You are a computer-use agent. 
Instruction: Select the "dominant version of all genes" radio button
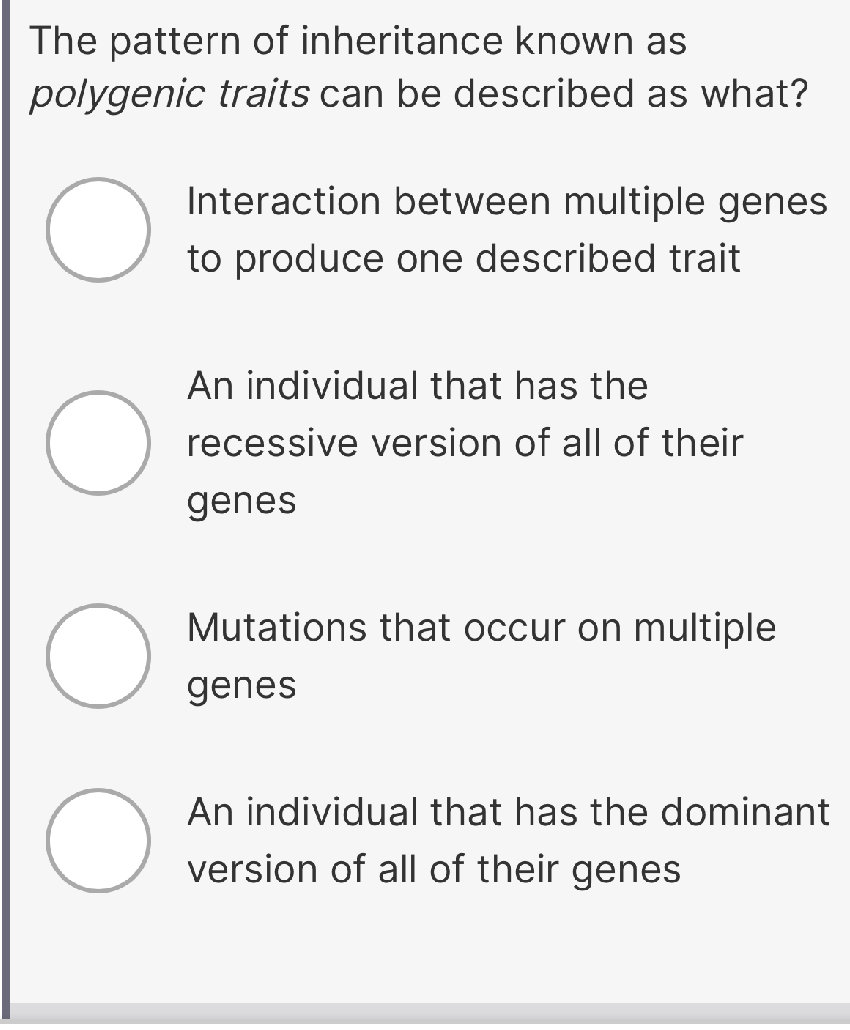click(x=97, y=840)
